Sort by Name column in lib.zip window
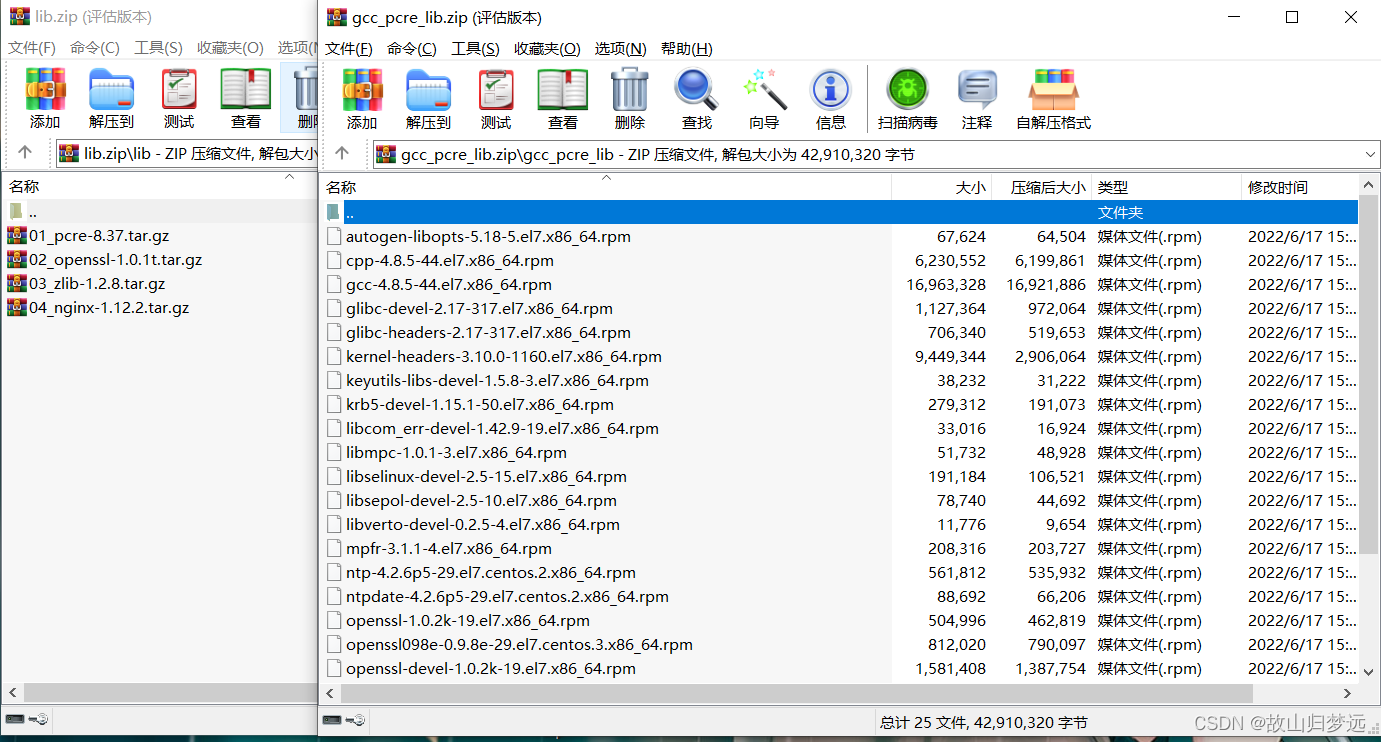Screen dimensions: 1381x742 click(160, 186)
